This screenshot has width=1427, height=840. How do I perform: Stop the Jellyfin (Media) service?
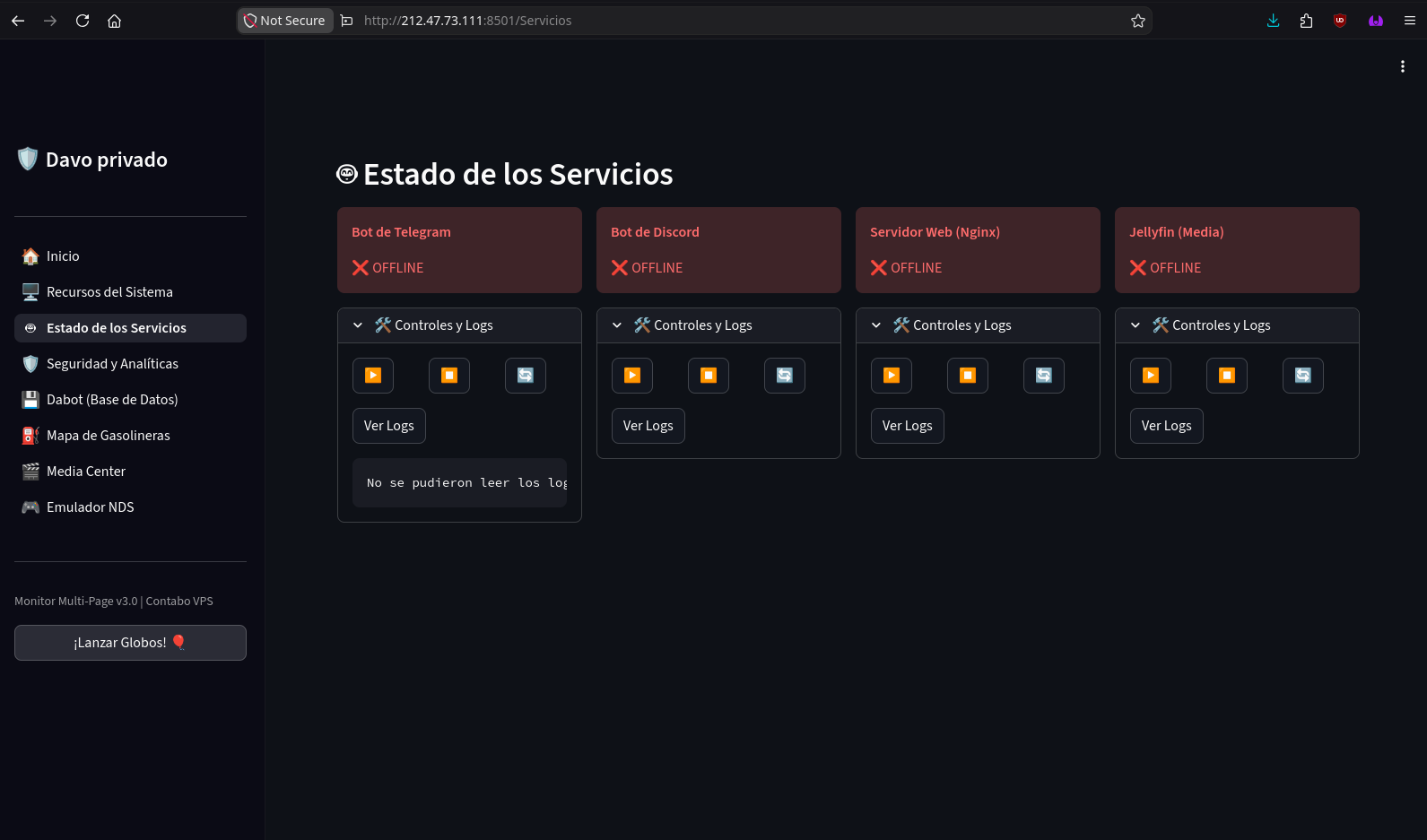point(1227,376)
